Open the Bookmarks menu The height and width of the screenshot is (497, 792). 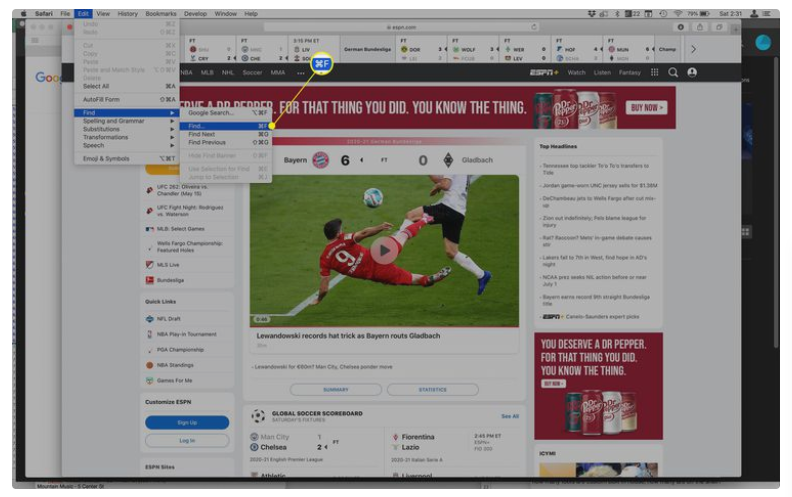(161, 14)
